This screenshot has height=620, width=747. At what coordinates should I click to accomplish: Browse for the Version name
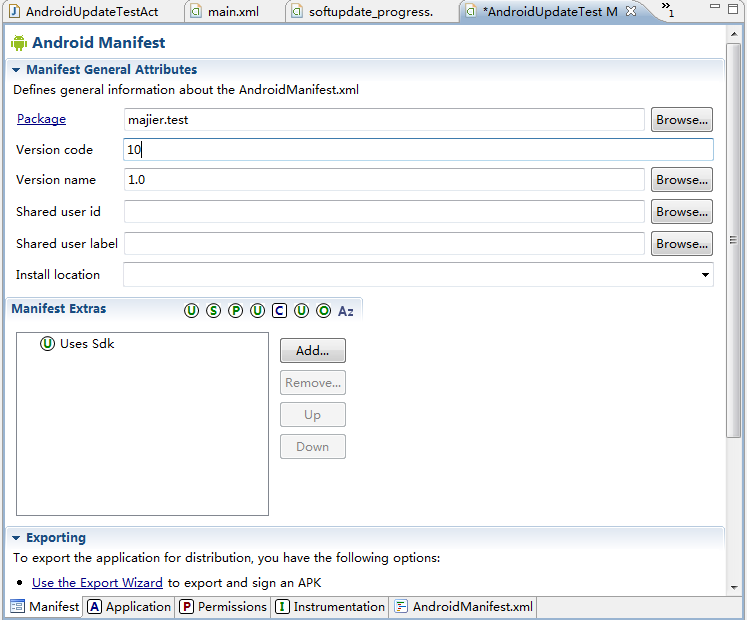click(x=682, y=180)
